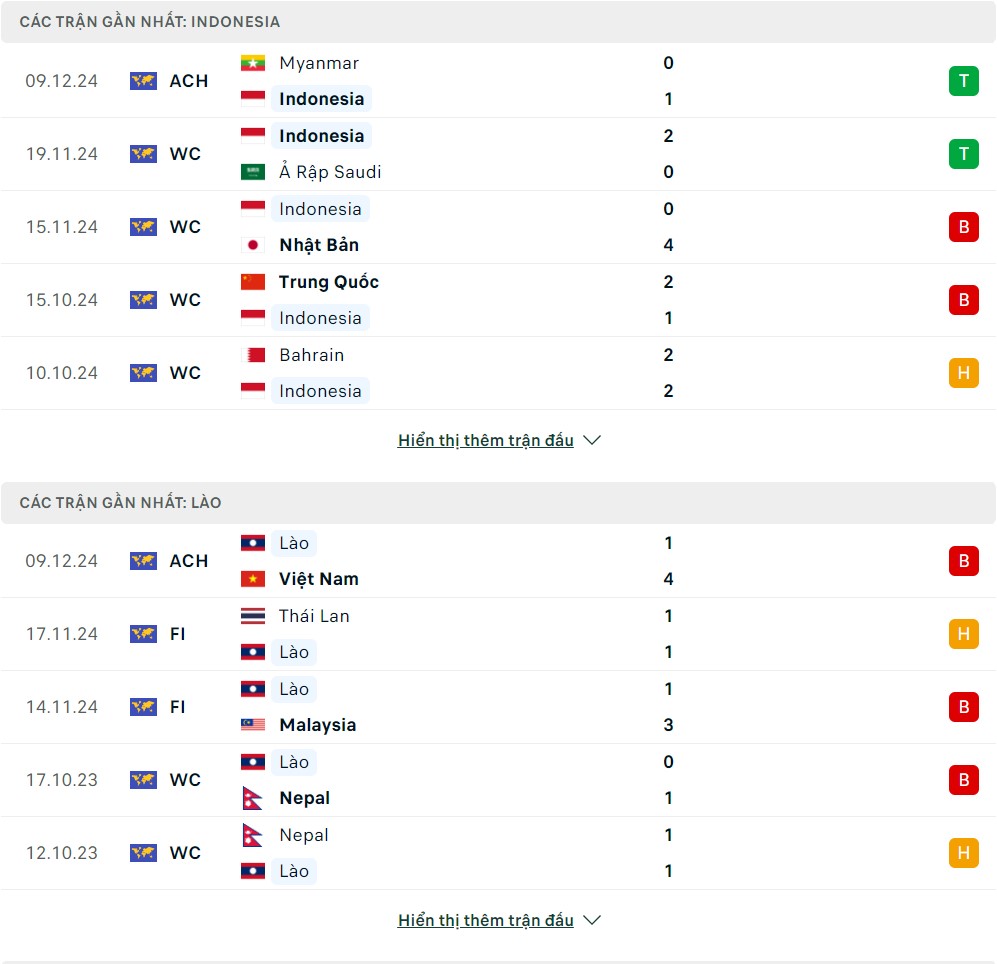Click the green T badge for Myanmar match
Viewport: 997px width, 964px height.
tap(963, 81)
